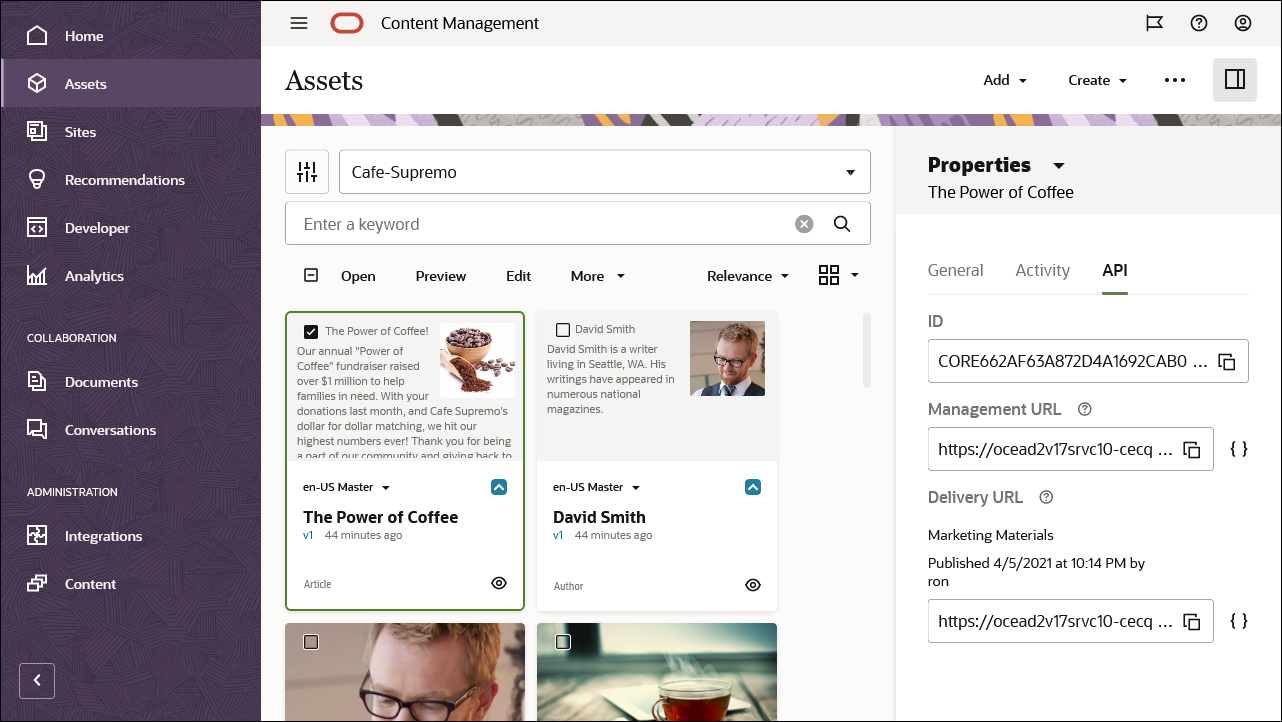Deselect all assets with toolbar checkbox
The image size is (1282, 722).
click(311, 276)
